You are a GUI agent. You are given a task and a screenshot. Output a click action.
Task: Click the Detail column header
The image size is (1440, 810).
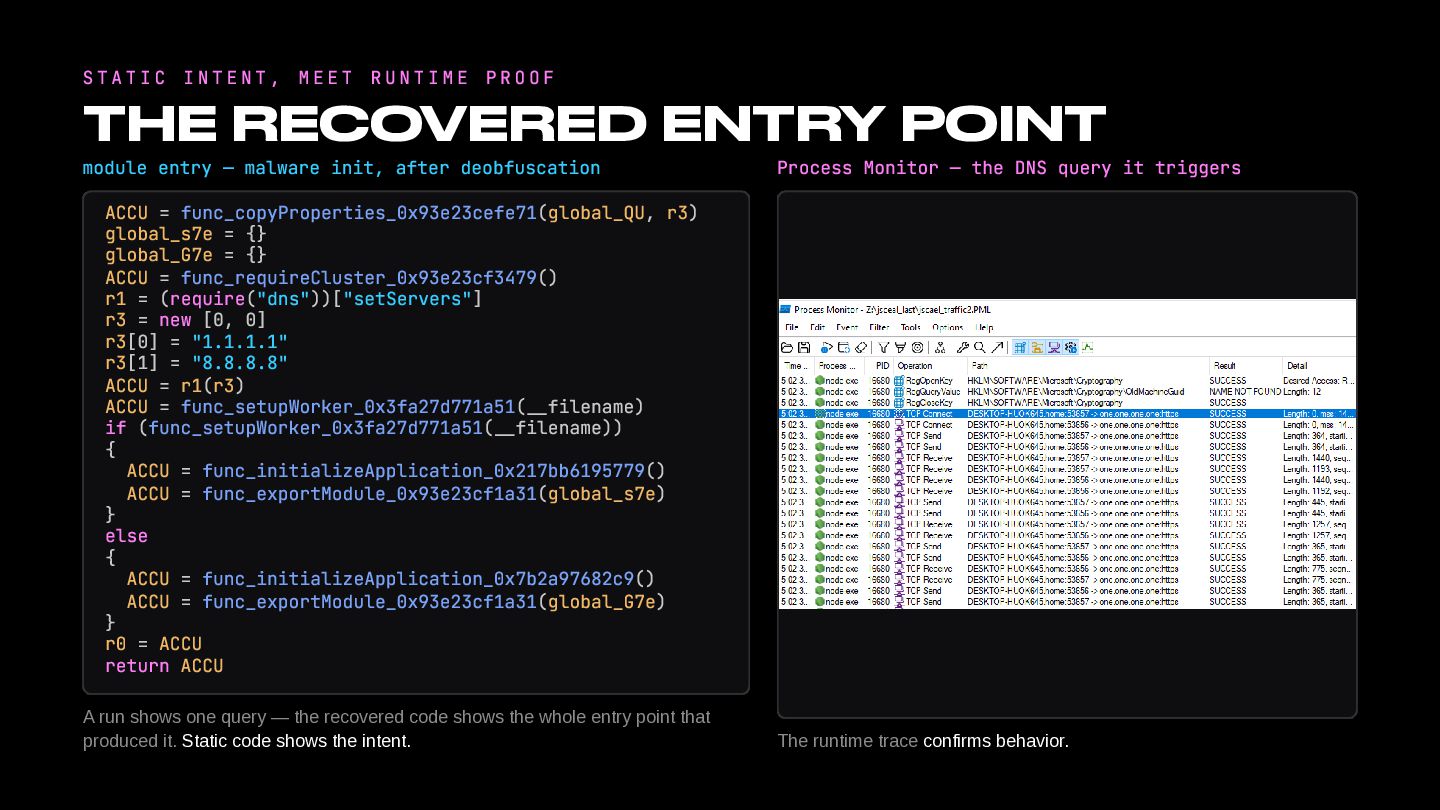(1319, 366)
